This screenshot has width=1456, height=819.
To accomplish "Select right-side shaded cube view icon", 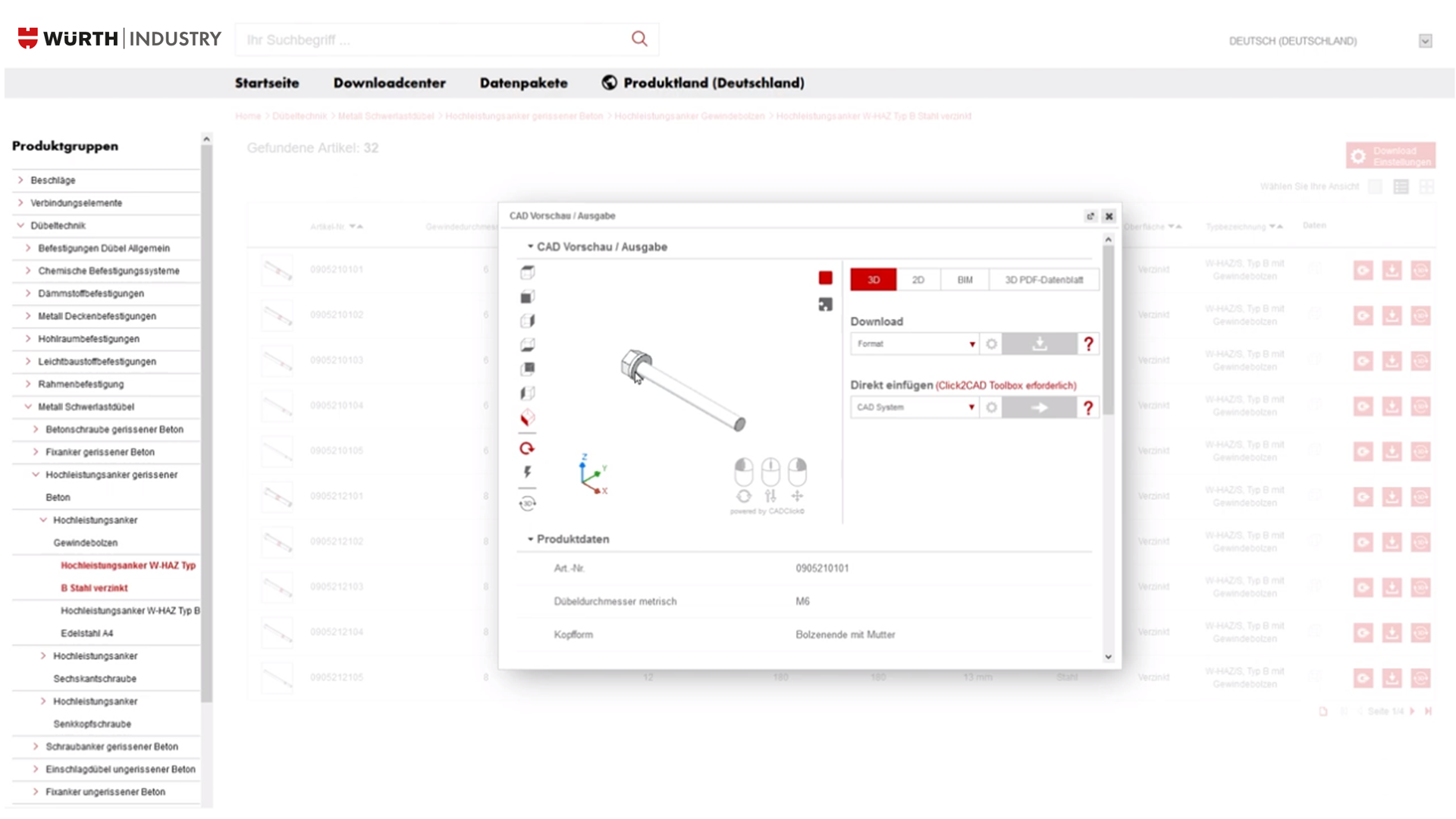I will click(528, 321).
